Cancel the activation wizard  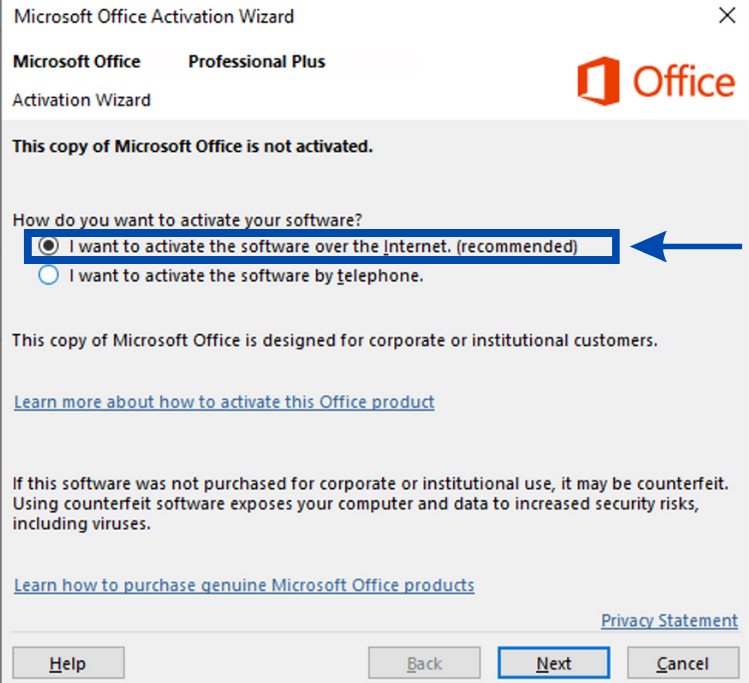pyautogui.click(x=682, y=663)
